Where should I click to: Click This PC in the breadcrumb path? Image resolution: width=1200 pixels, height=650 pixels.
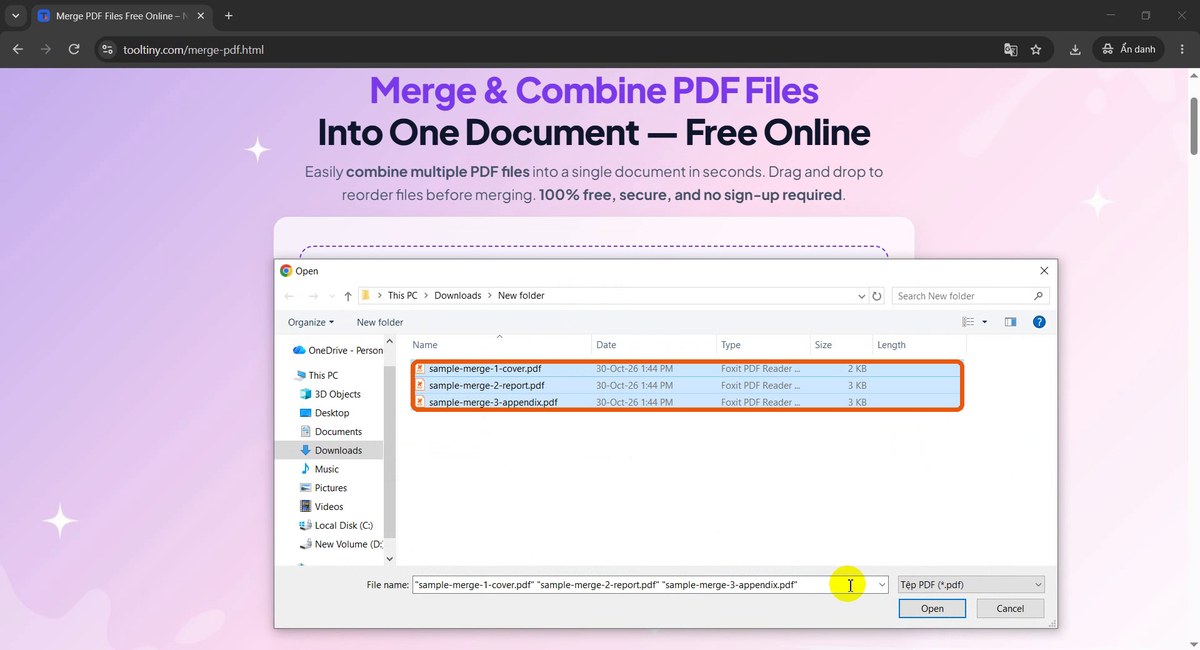coord(403,296)
